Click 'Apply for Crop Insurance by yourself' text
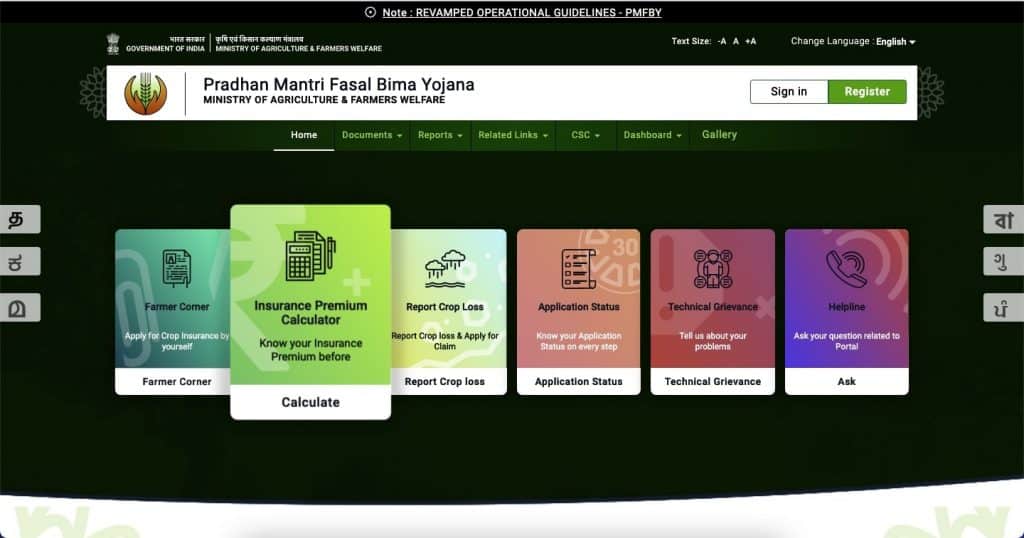This screenshot has height=538, width=1024. 177,341
